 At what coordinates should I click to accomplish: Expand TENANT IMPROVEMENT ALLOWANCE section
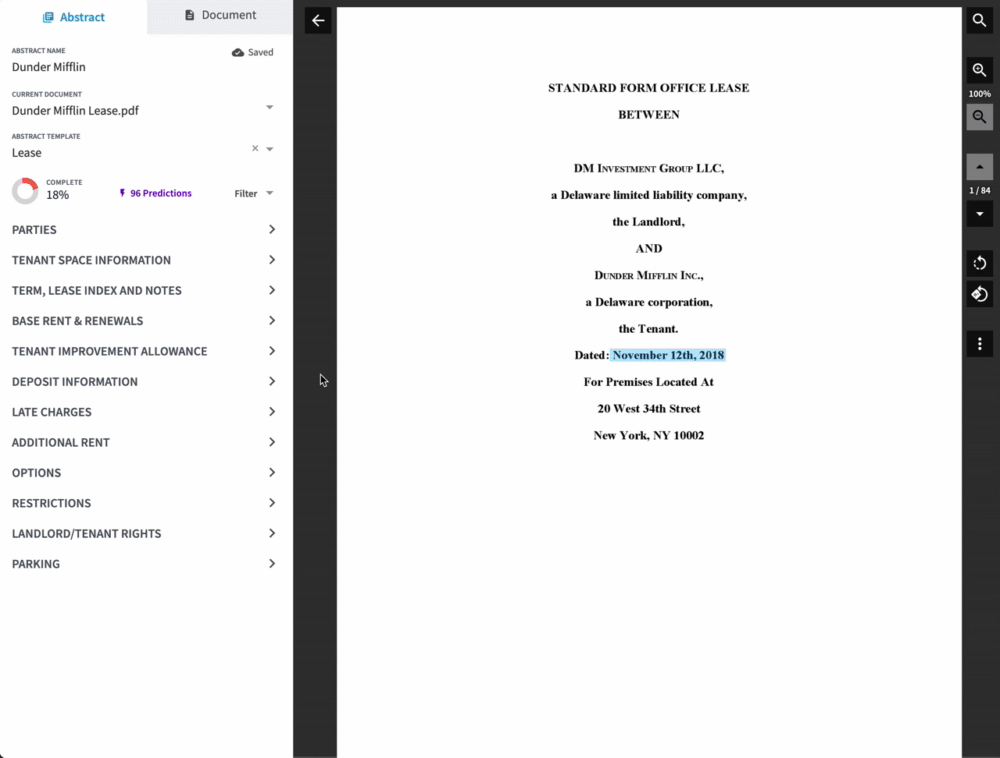pyautogui.click(x=143, y=351)
